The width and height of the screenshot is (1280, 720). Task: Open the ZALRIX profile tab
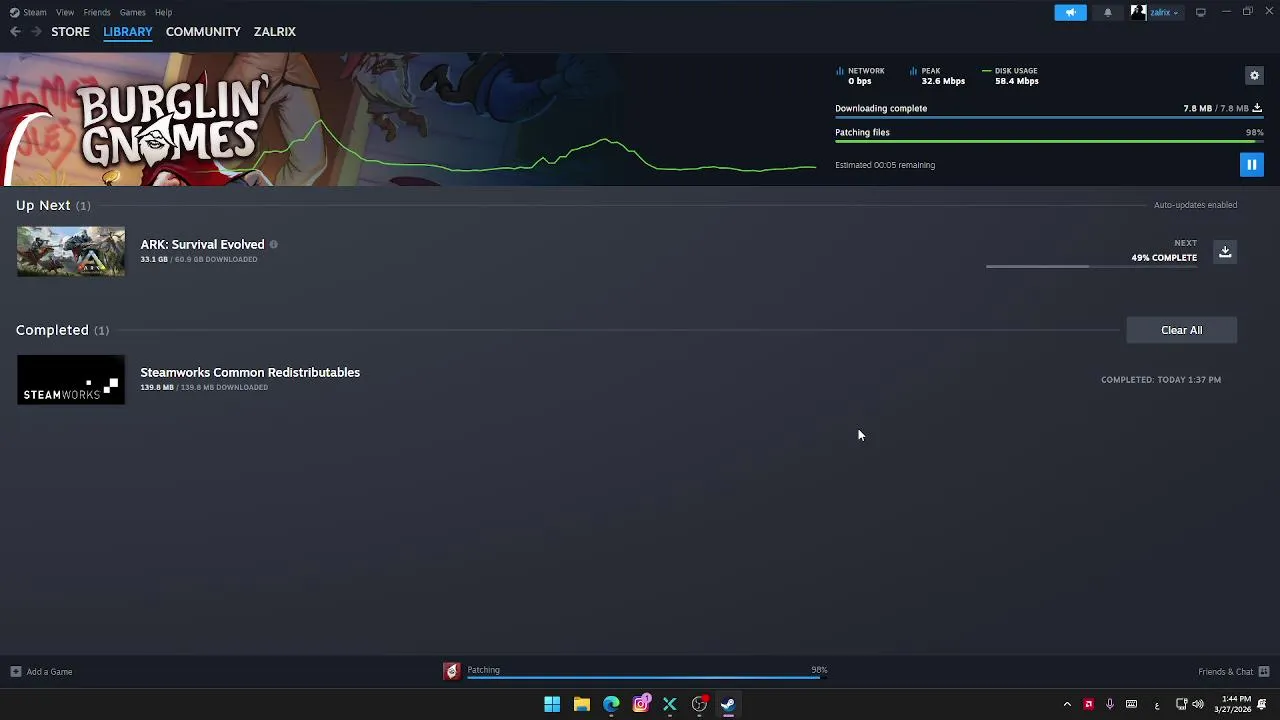tap(274, 32)
